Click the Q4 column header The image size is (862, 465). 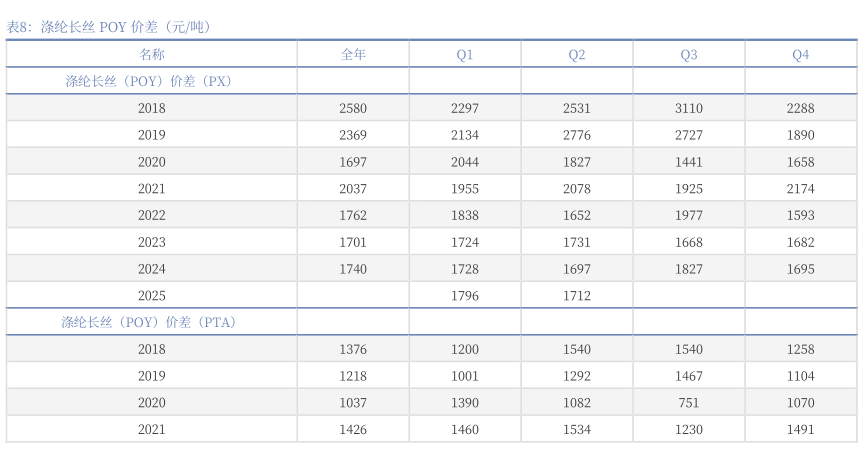(801, 55)
